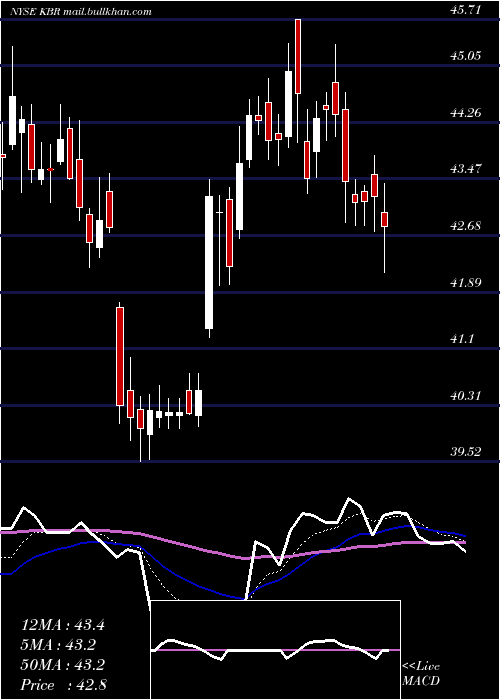Click the '5MA : 43.2' reading
The width and height of the screenshot is (500, 700).
[59, 645]
